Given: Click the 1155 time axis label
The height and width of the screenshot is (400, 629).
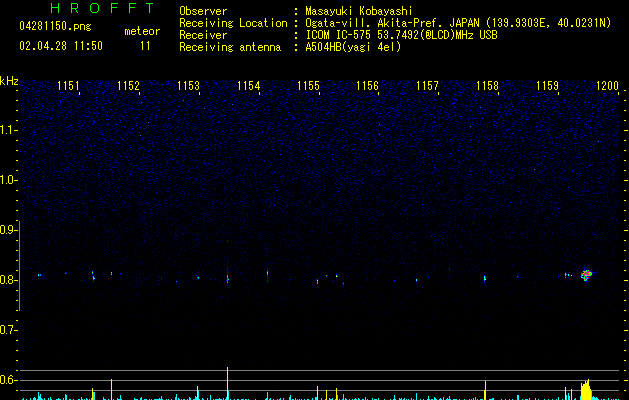Looking at the screenshot, I should point(308,85).
